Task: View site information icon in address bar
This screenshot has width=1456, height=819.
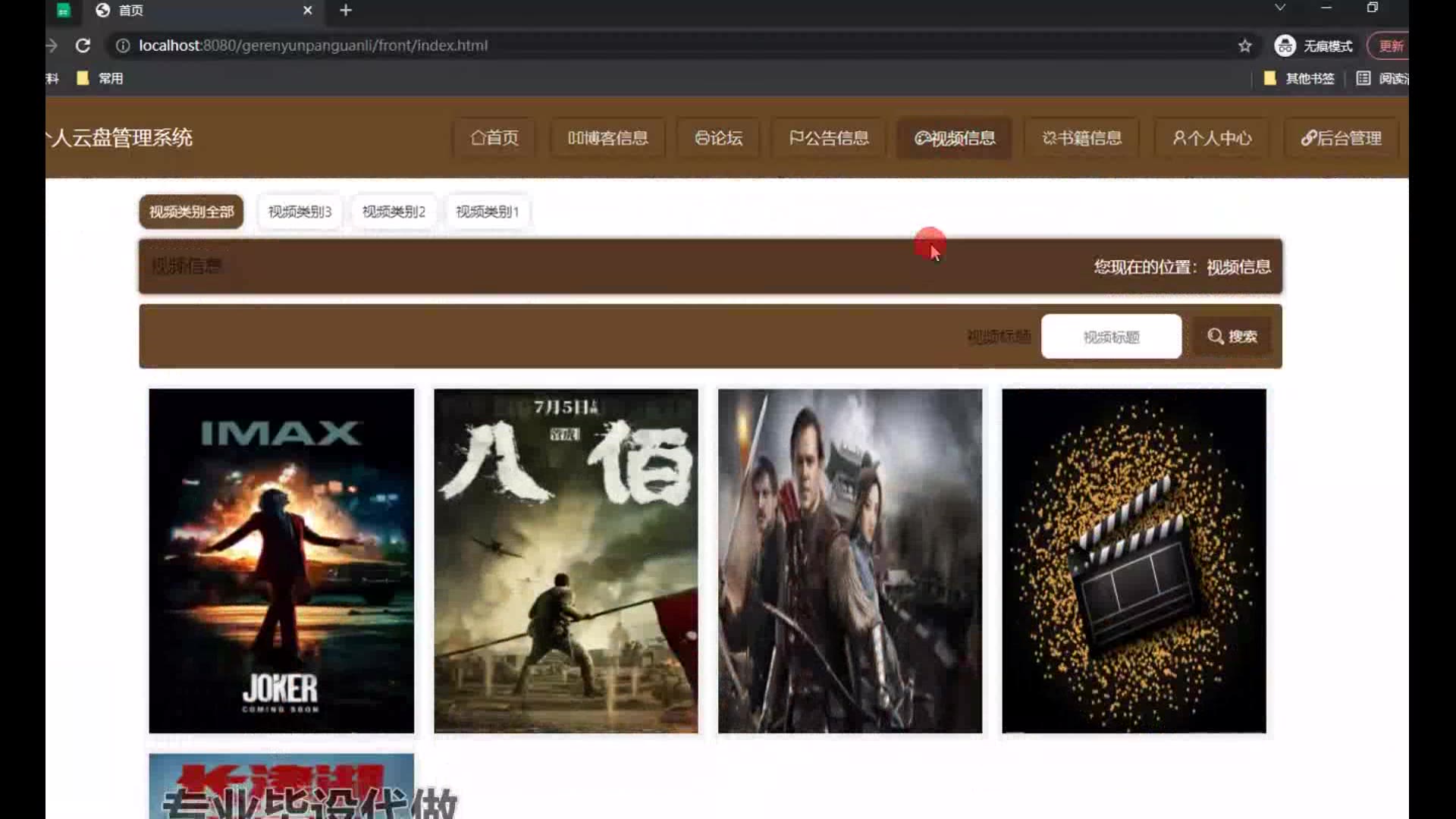Action: (122, 45)
